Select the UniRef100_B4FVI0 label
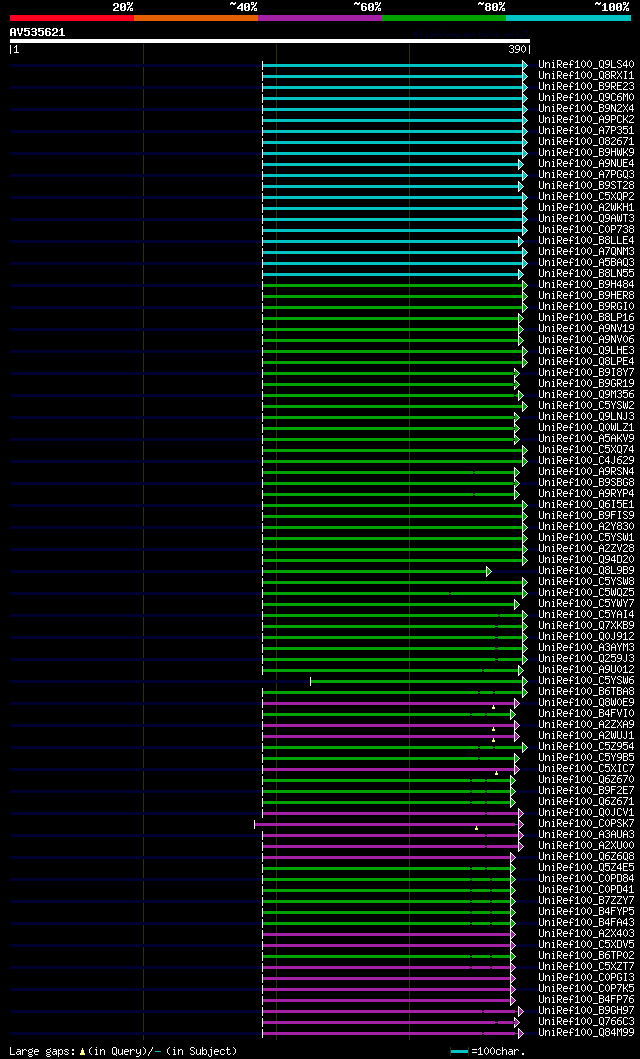The image size is (640, 1059). click(x=587, y=714)
